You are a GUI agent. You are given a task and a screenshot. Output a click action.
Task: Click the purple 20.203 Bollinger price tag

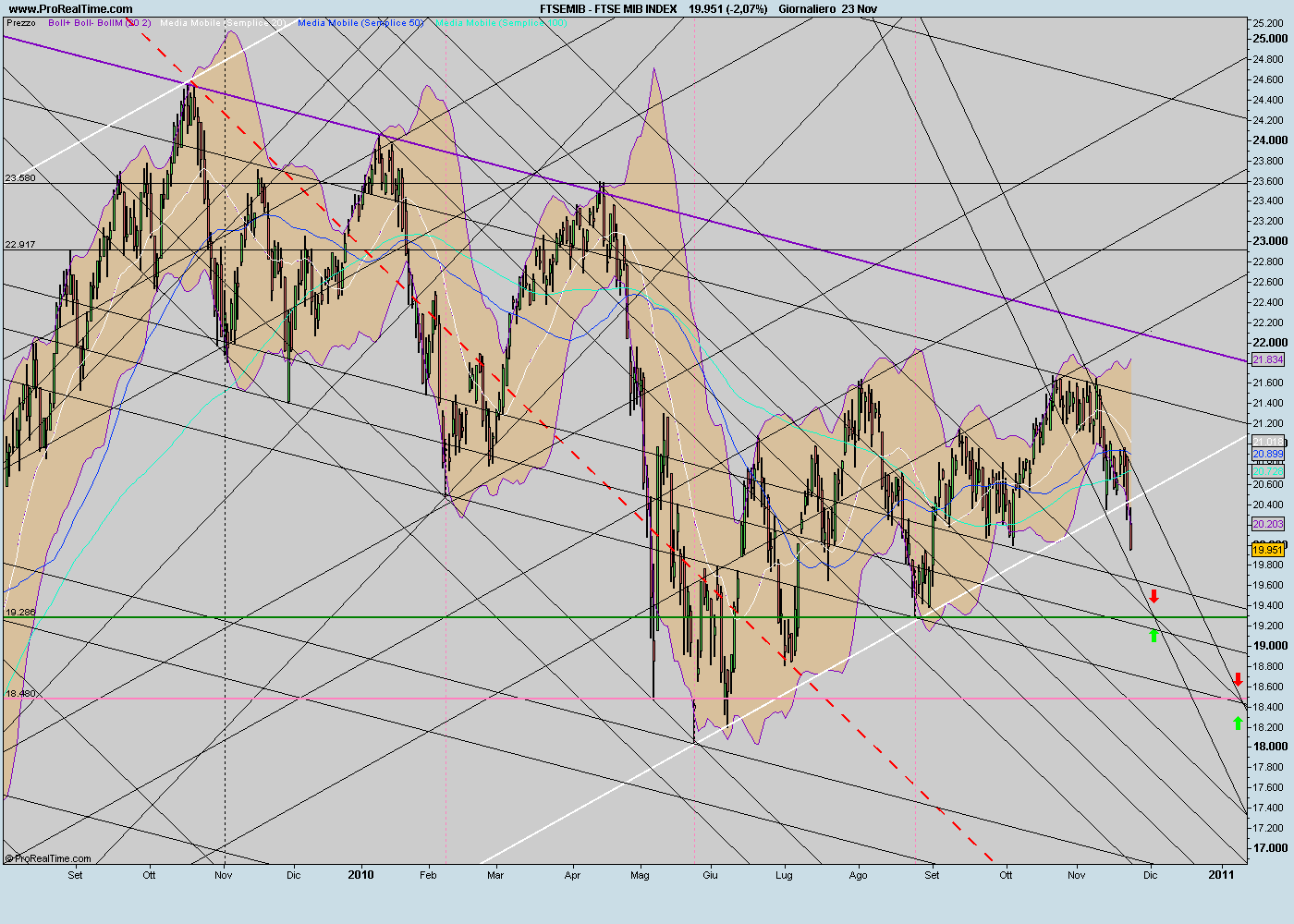click(1268, 524)
